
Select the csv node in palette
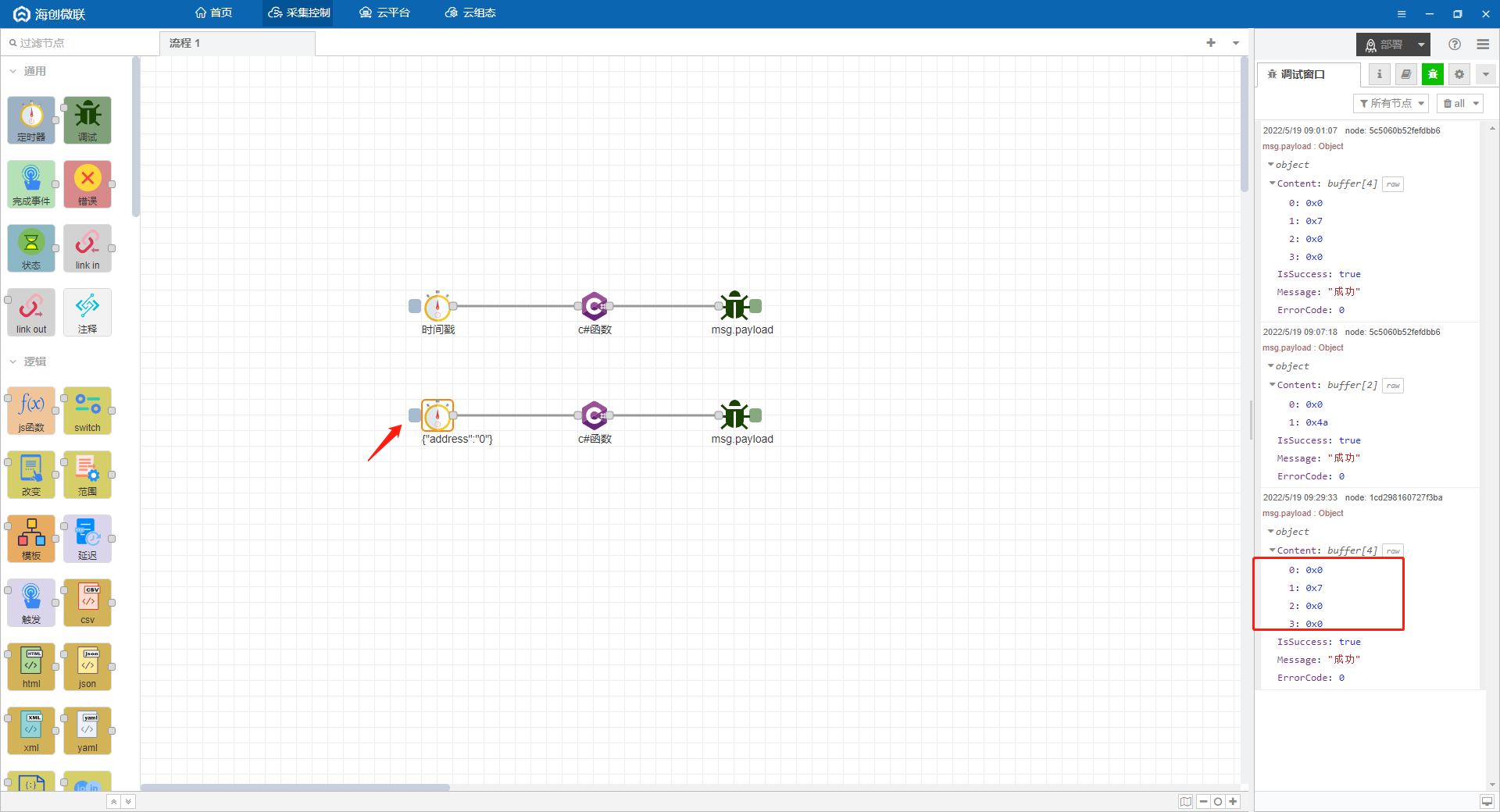click(87, 603)
